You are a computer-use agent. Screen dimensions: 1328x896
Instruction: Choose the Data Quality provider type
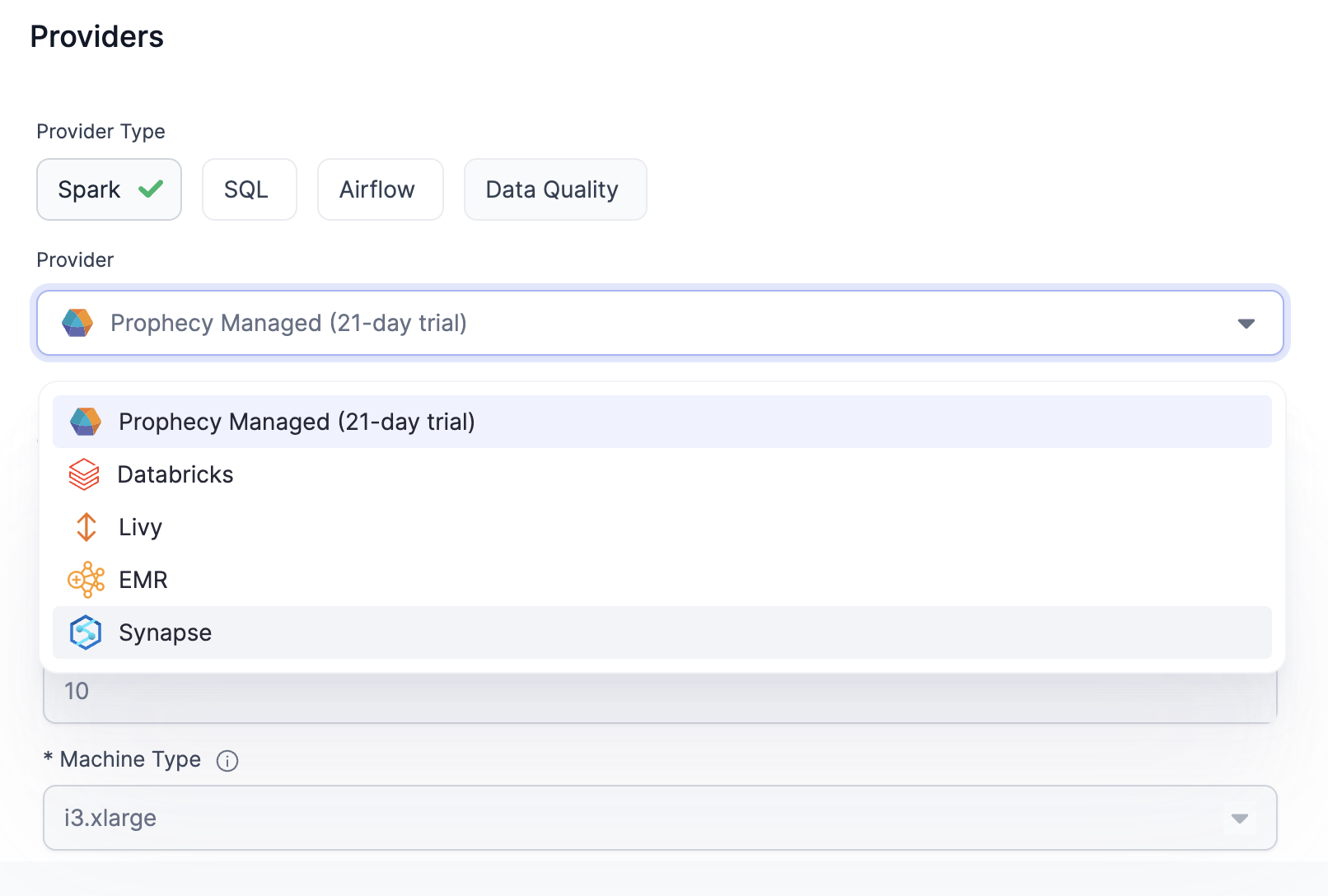(x=555, y=189)
